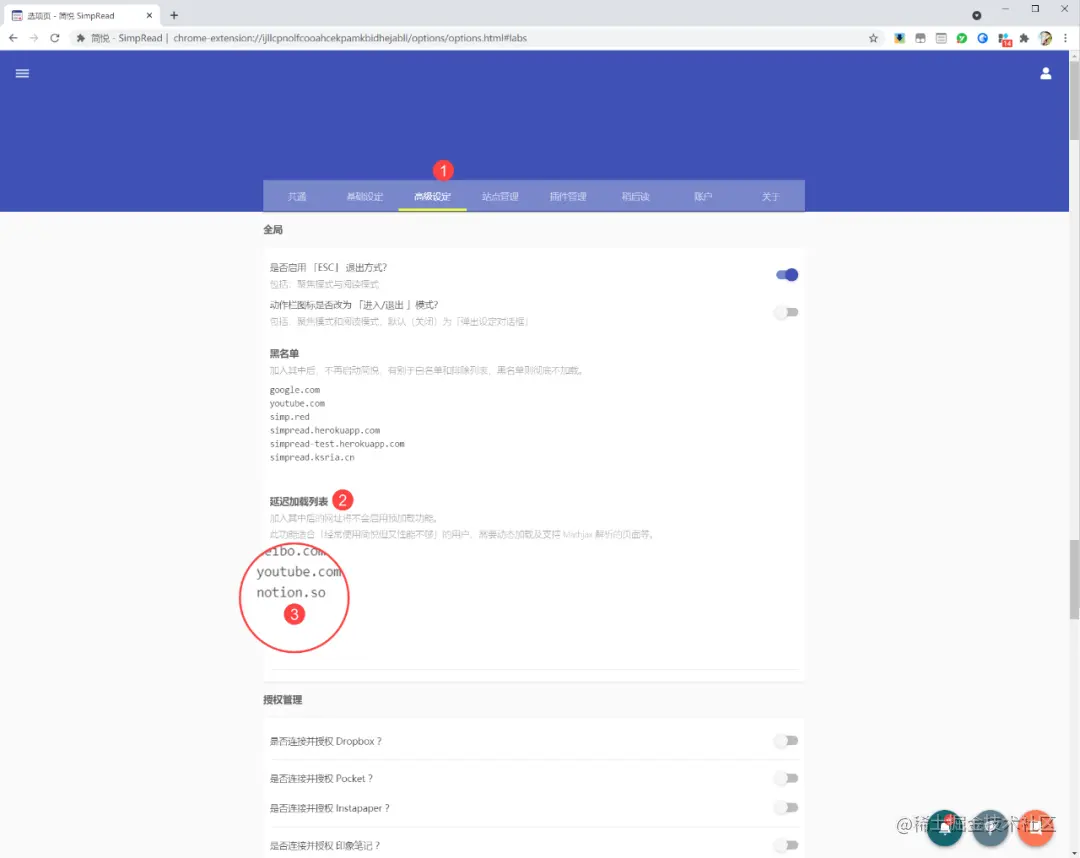Toggle the ESC exit method switch
This screenshot has height=858, width=1080.
coord(787,275)
